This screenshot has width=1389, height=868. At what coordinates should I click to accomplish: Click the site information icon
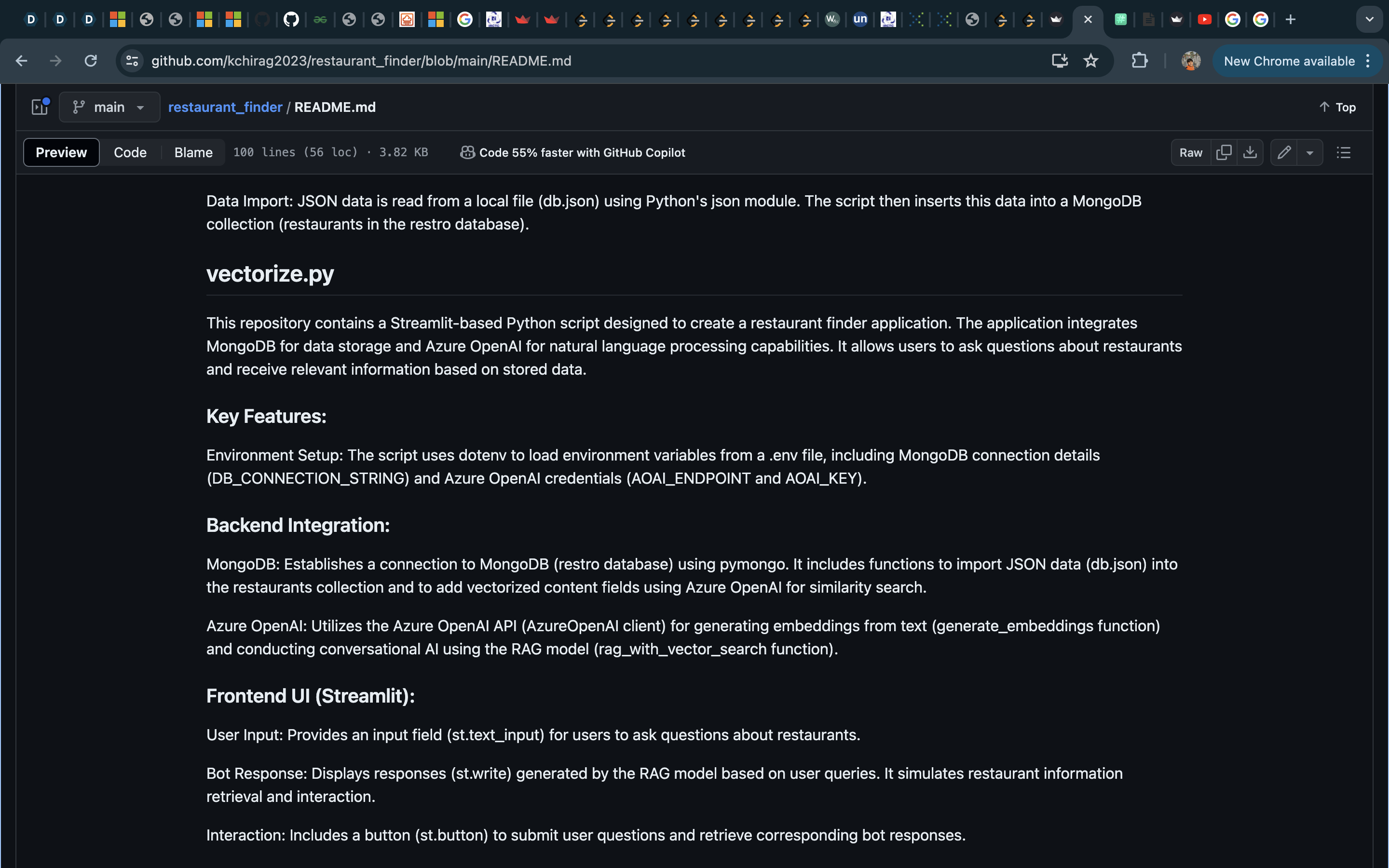click(132, 61)
